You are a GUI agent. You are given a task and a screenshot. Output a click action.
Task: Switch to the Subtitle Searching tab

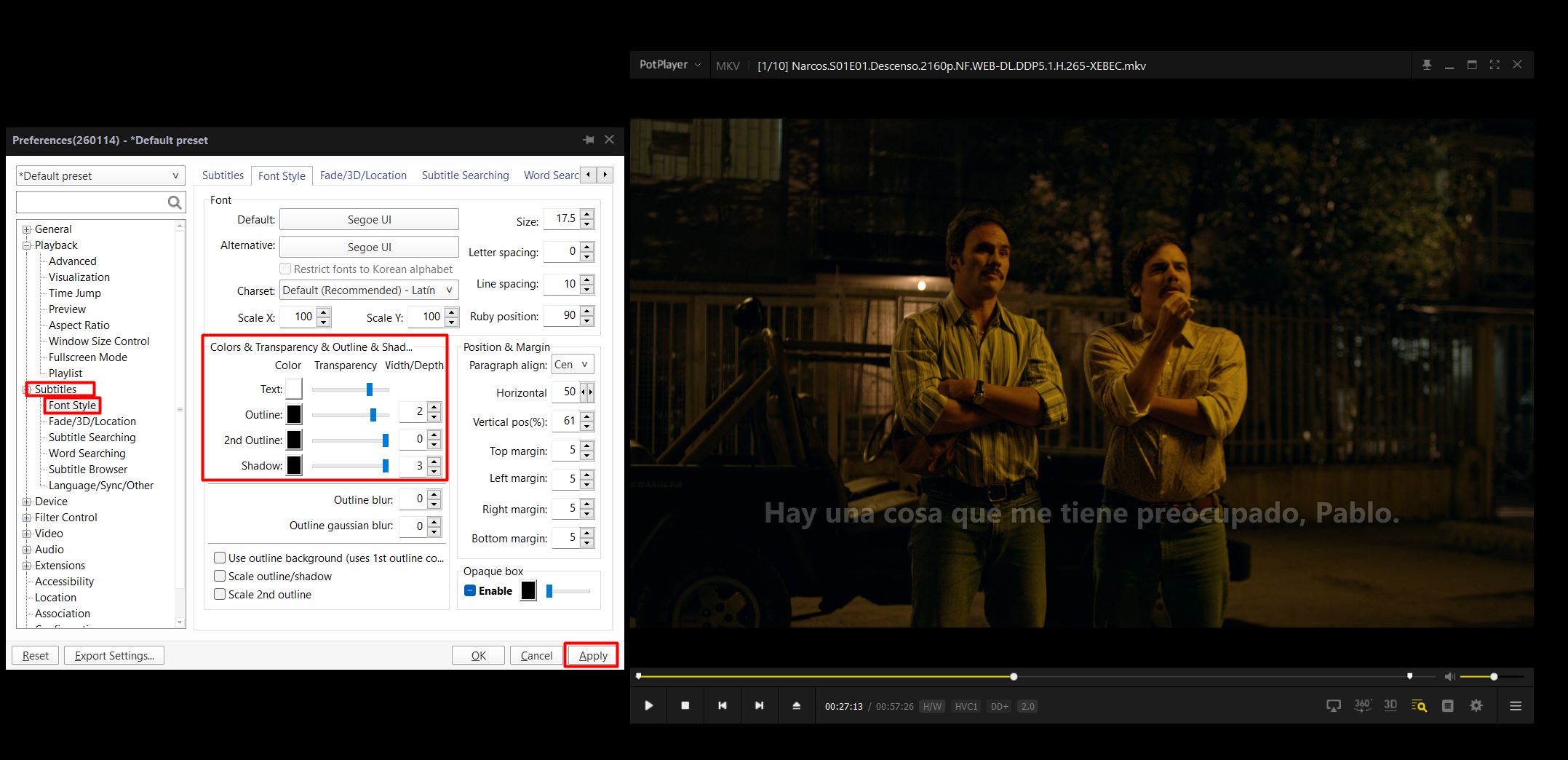click(x=465, y=175)
